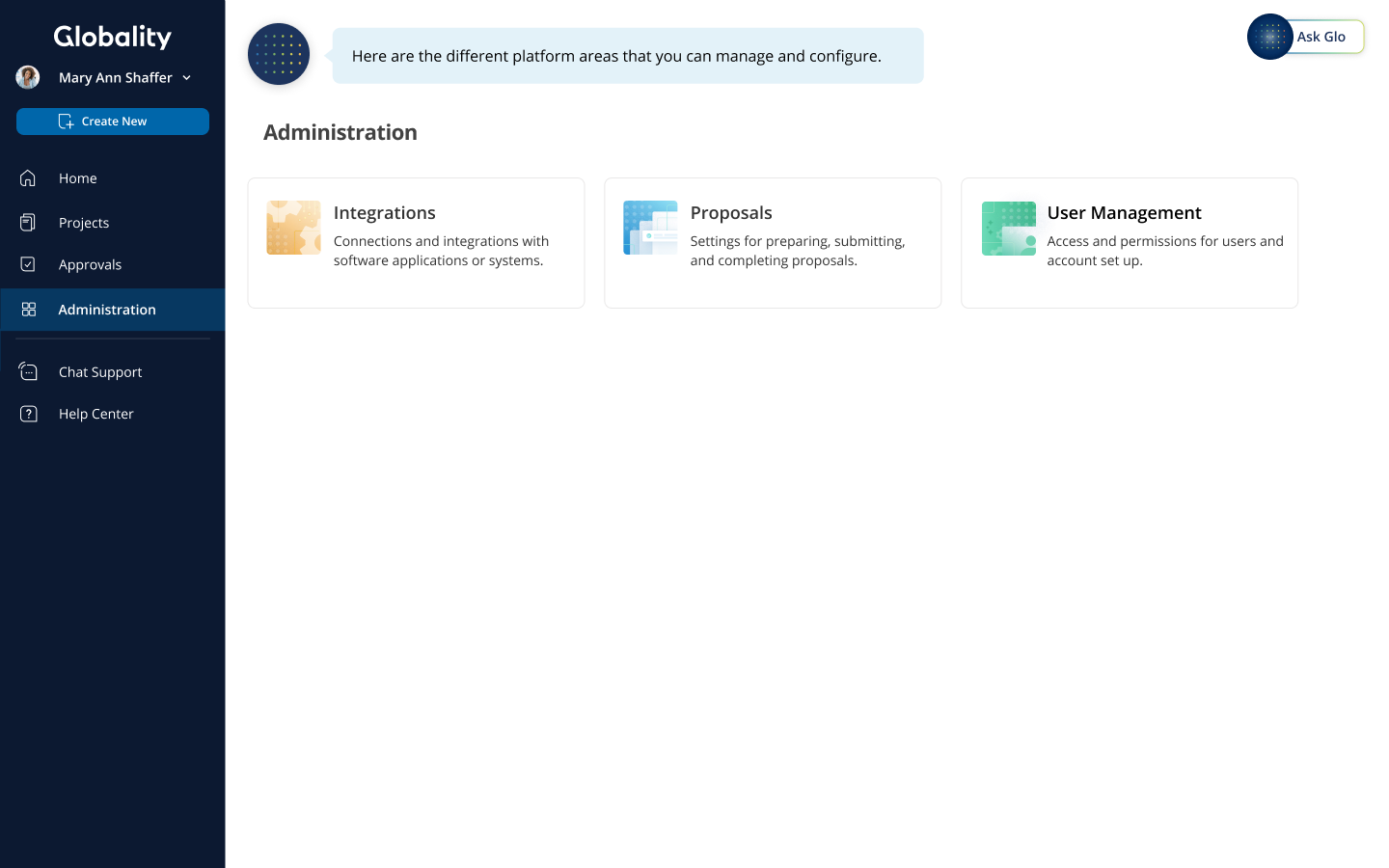Click the Ask Glo circular logo
The width and height of the screenshot is (1389, 868).
click(1269, 36)
